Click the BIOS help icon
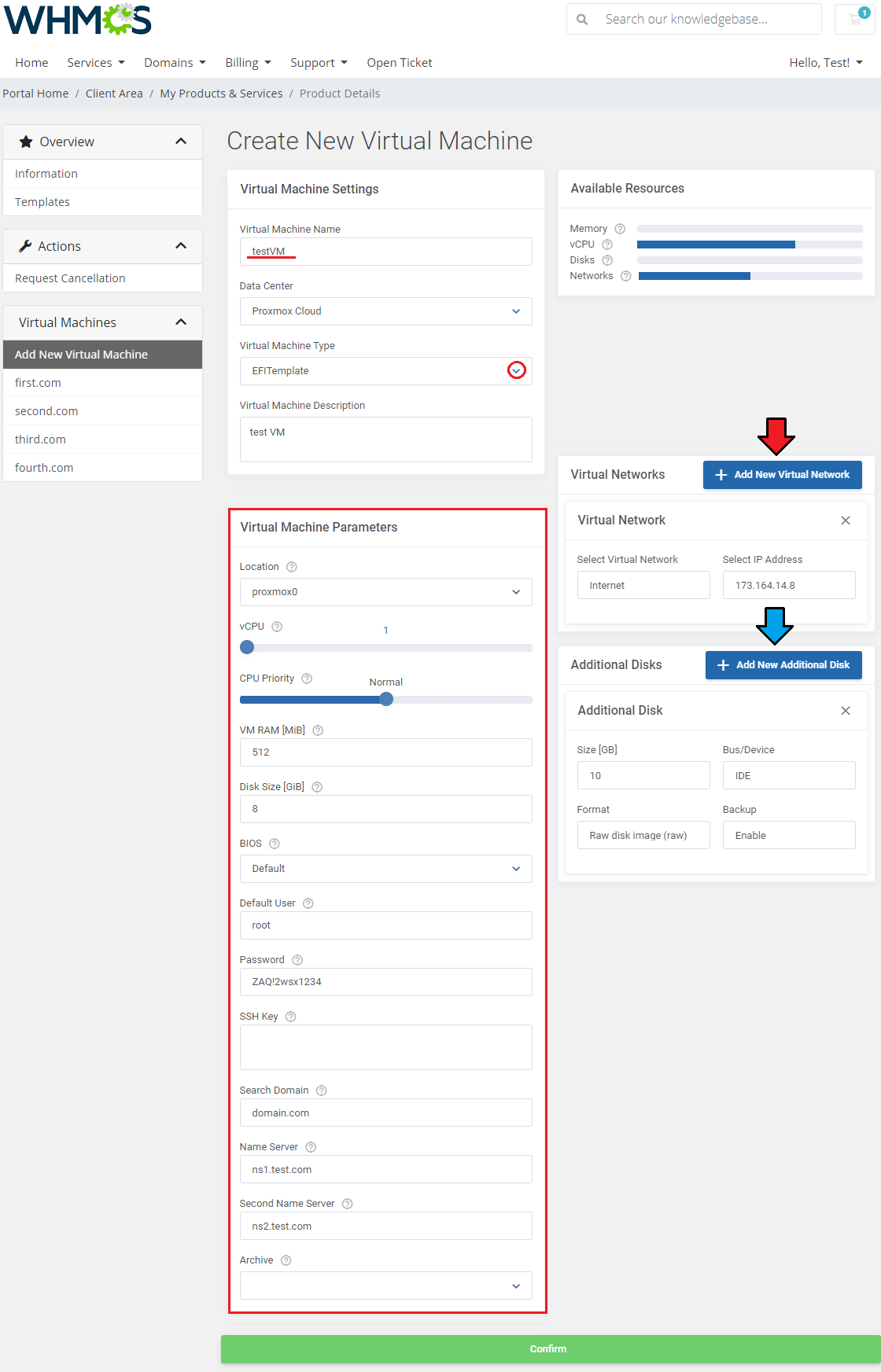881x1372 pixels. point(275,844)
